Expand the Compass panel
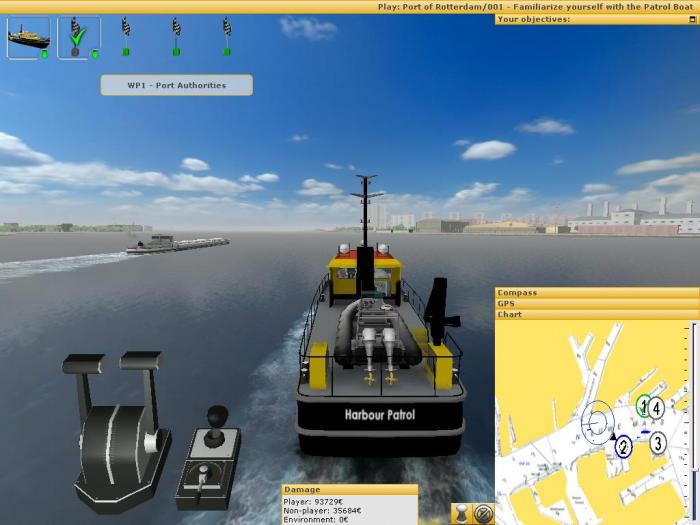The image size is (700, 525). click(x=596, y=293)
